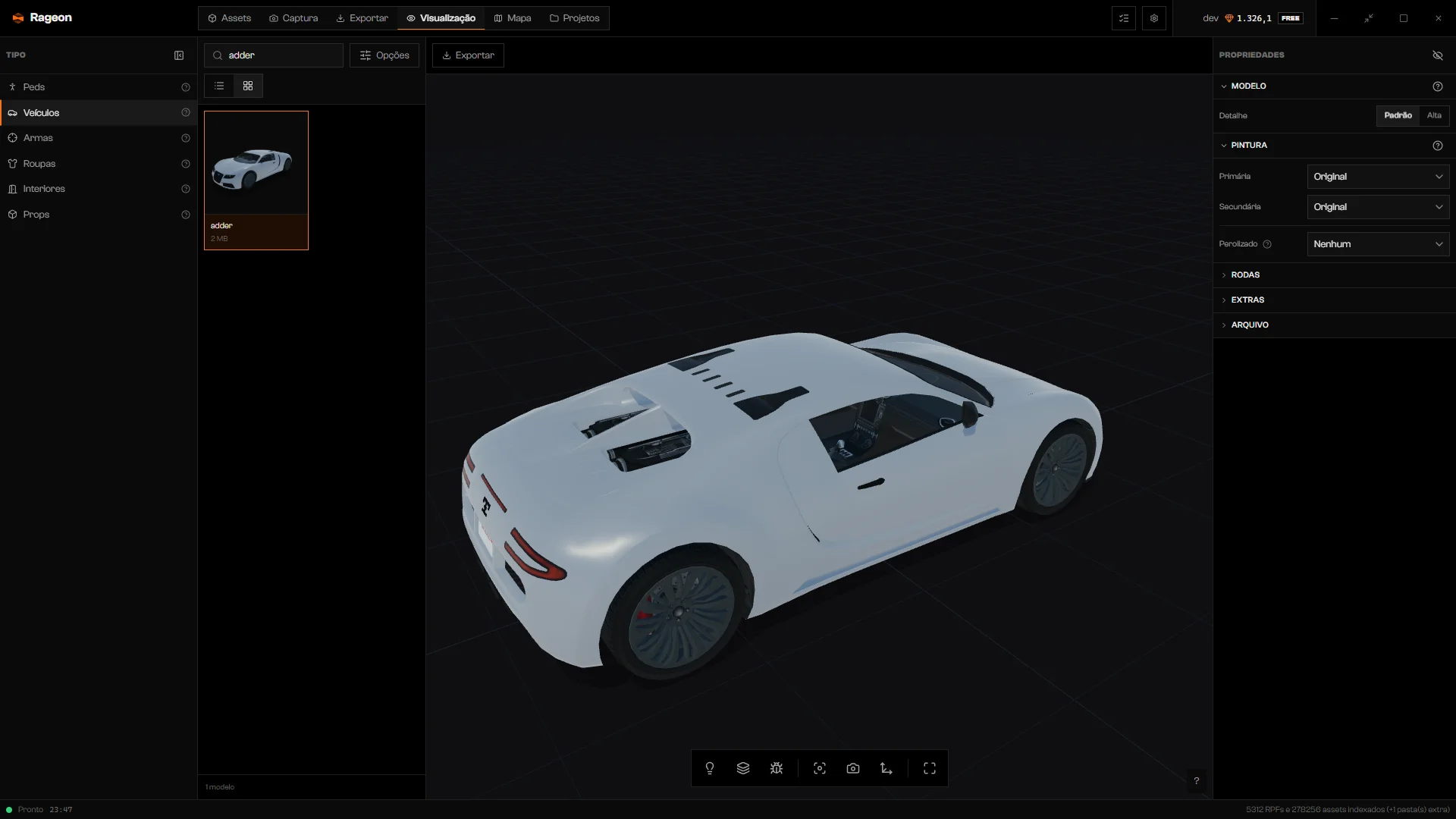Viewport: 1456px width, 819px height.
Task: Expand the Arquivo section
Action: click(x=1334, y=325)
